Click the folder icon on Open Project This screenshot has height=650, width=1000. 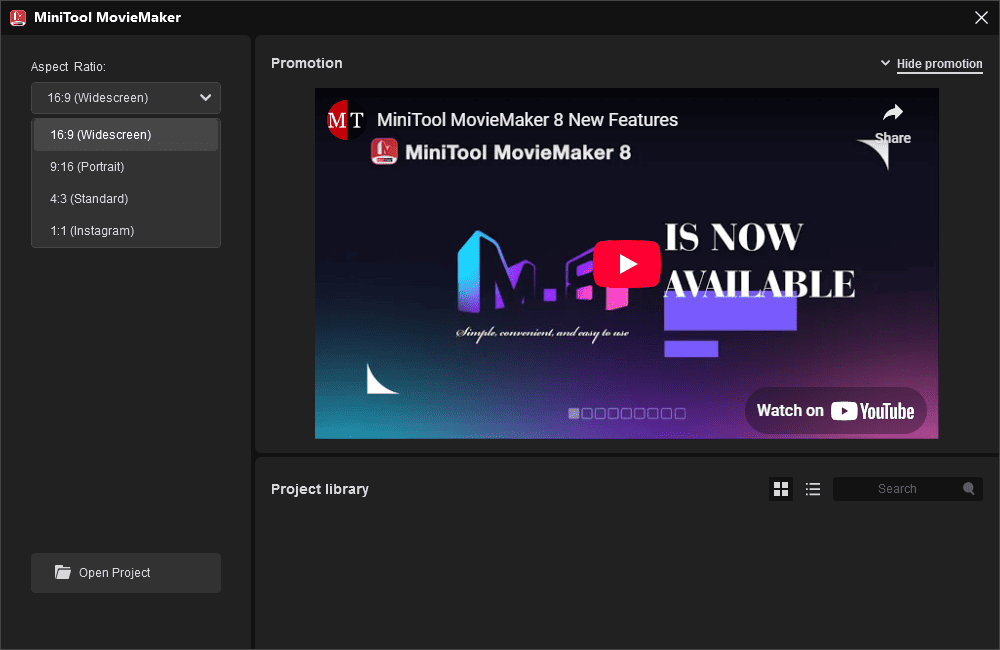point(62,572)
